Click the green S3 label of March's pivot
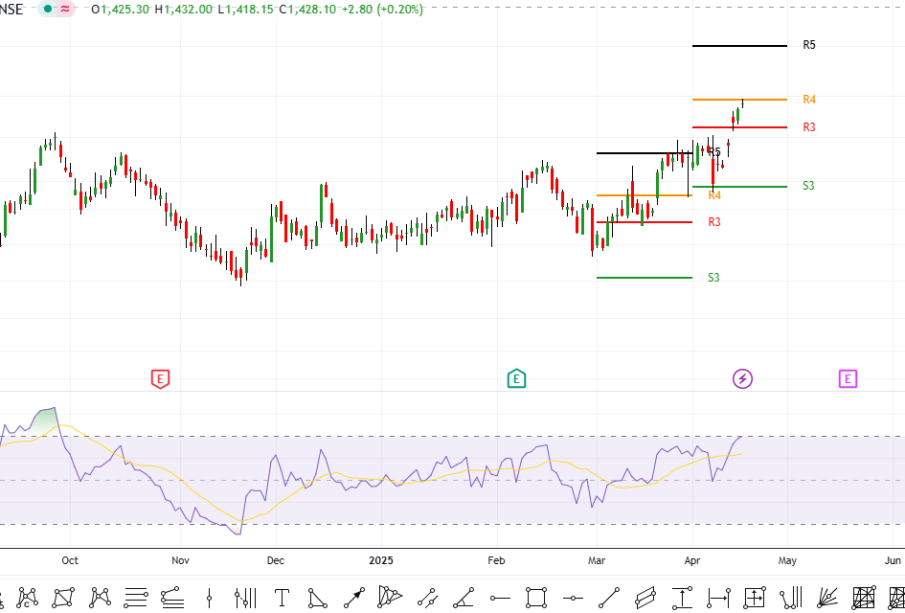The height and width of the screenshot is (613, 905). [x=714, y=278]
